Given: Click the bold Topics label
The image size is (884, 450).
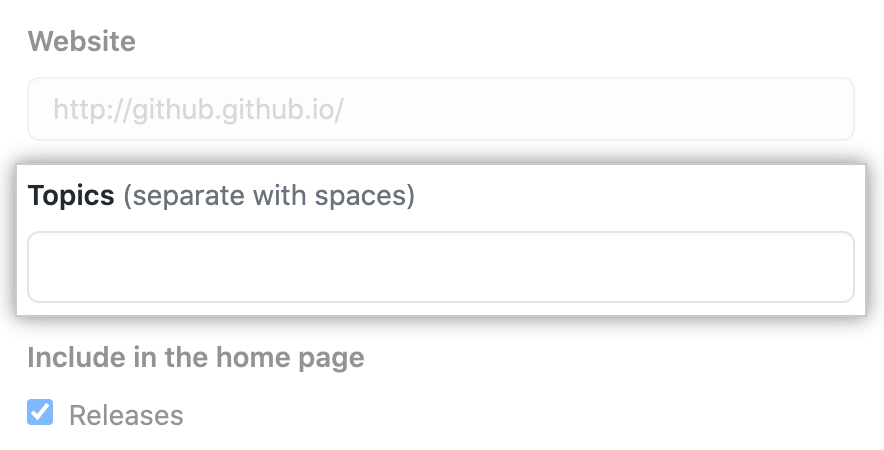Looking at the screenshot, I should coord(71,195).
